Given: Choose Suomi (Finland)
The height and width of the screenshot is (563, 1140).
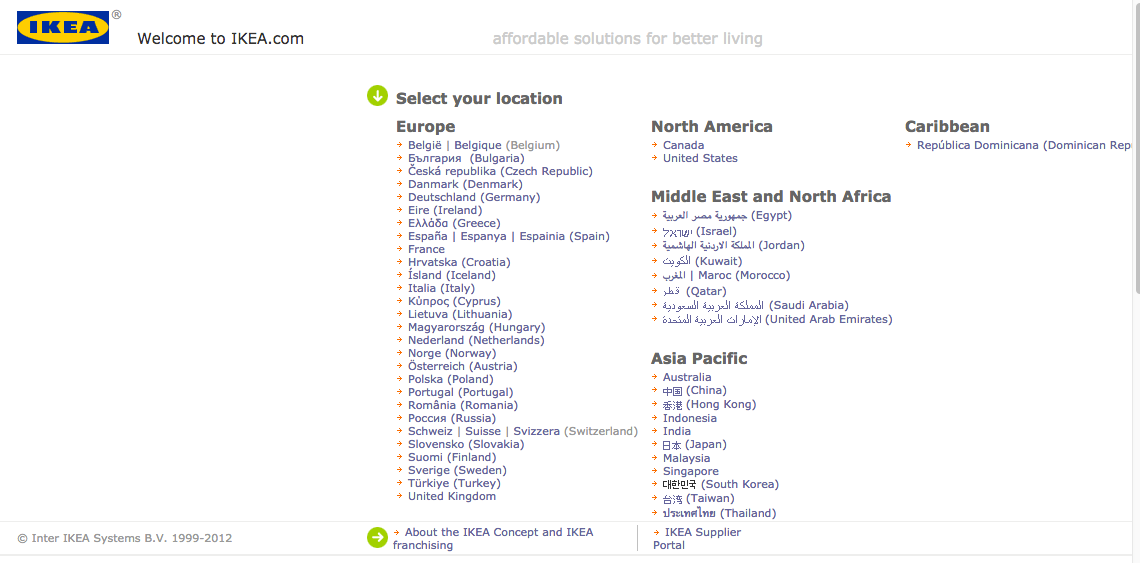Looking at the screenshot, I should point(452,458).
